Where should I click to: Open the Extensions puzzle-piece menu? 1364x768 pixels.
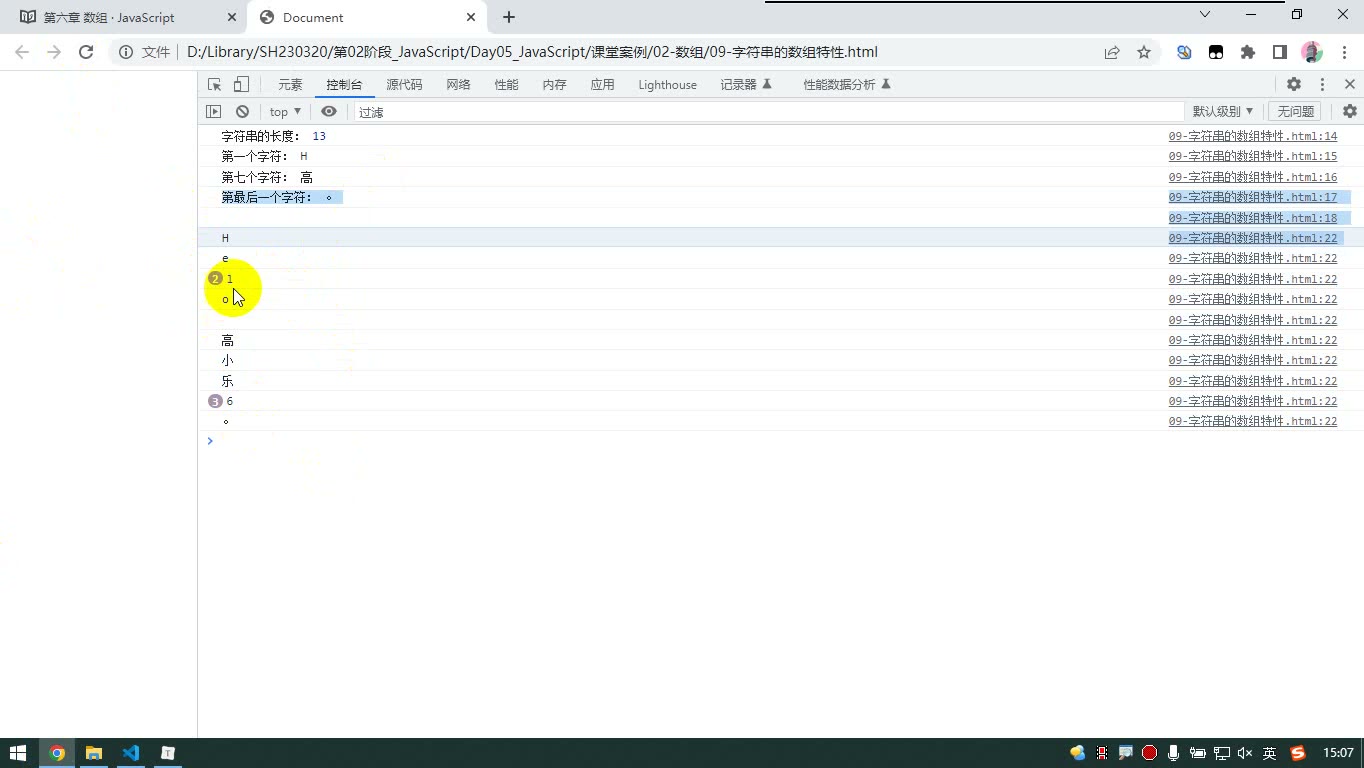click(1248, 52)
